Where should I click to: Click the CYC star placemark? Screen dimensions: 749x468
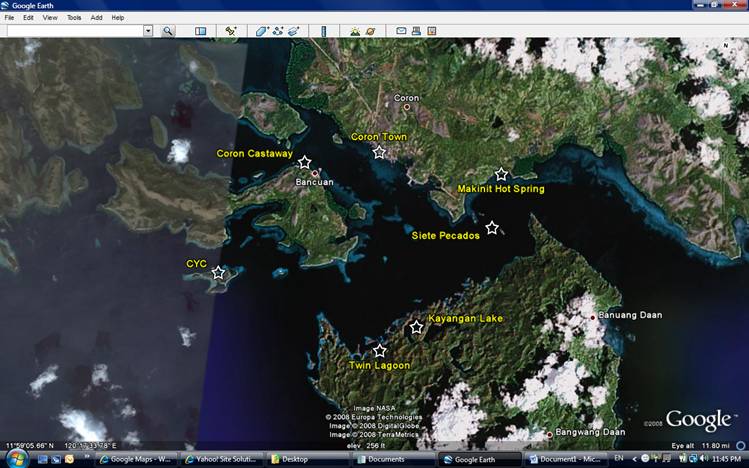[x=218, y=273]
